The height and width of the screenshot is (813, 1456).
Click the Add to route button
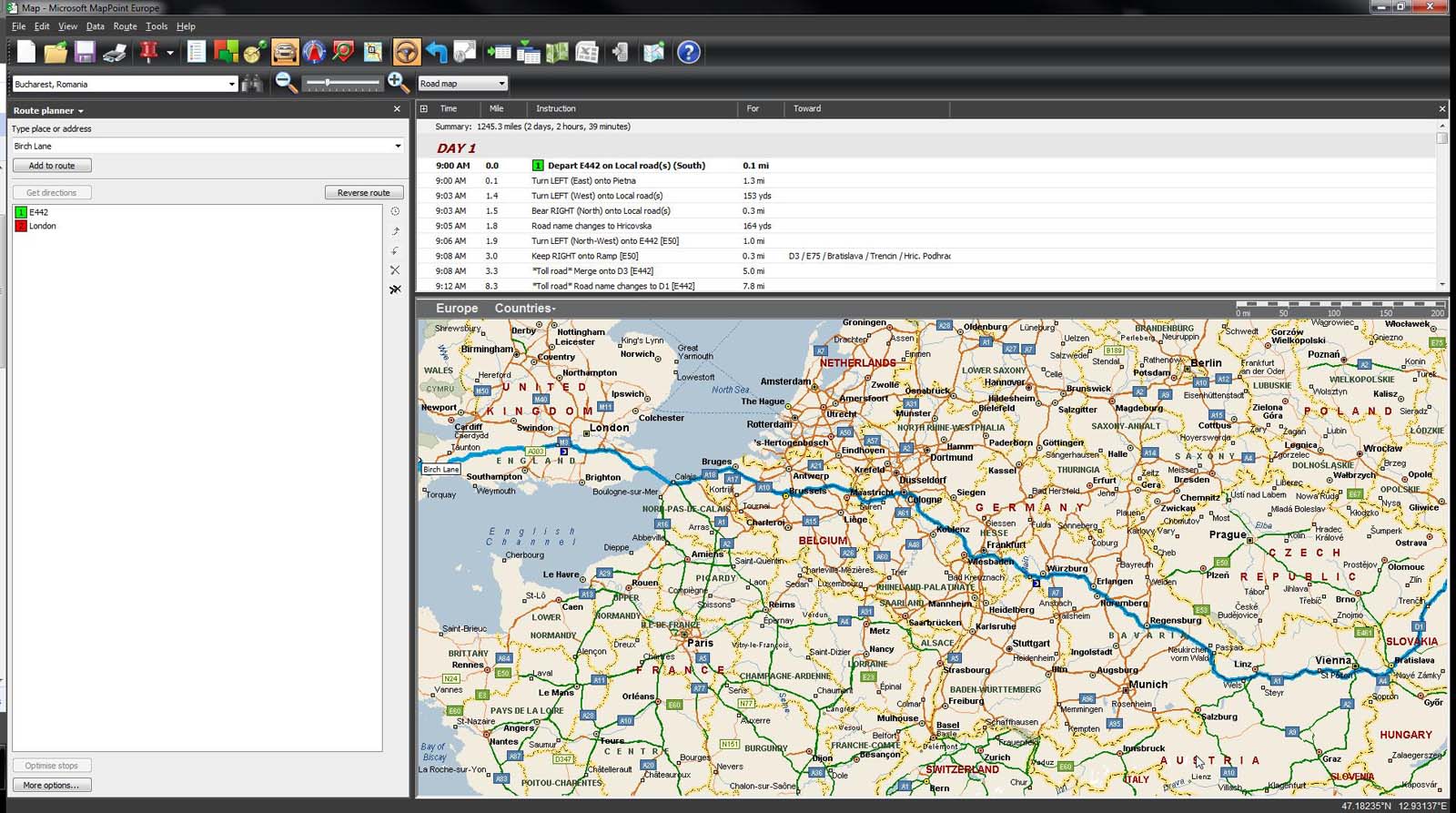[x=52, y=166]
